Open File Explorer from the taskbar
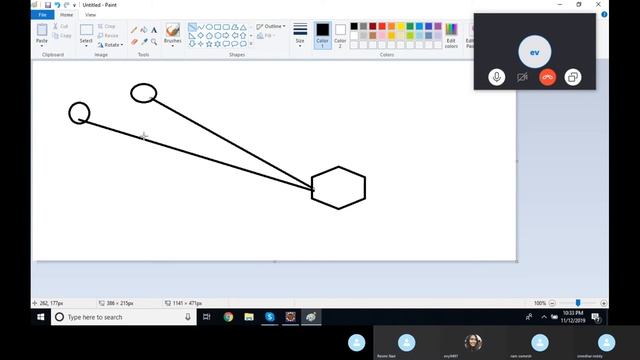 pyautogui.click(x=249, y=317)
